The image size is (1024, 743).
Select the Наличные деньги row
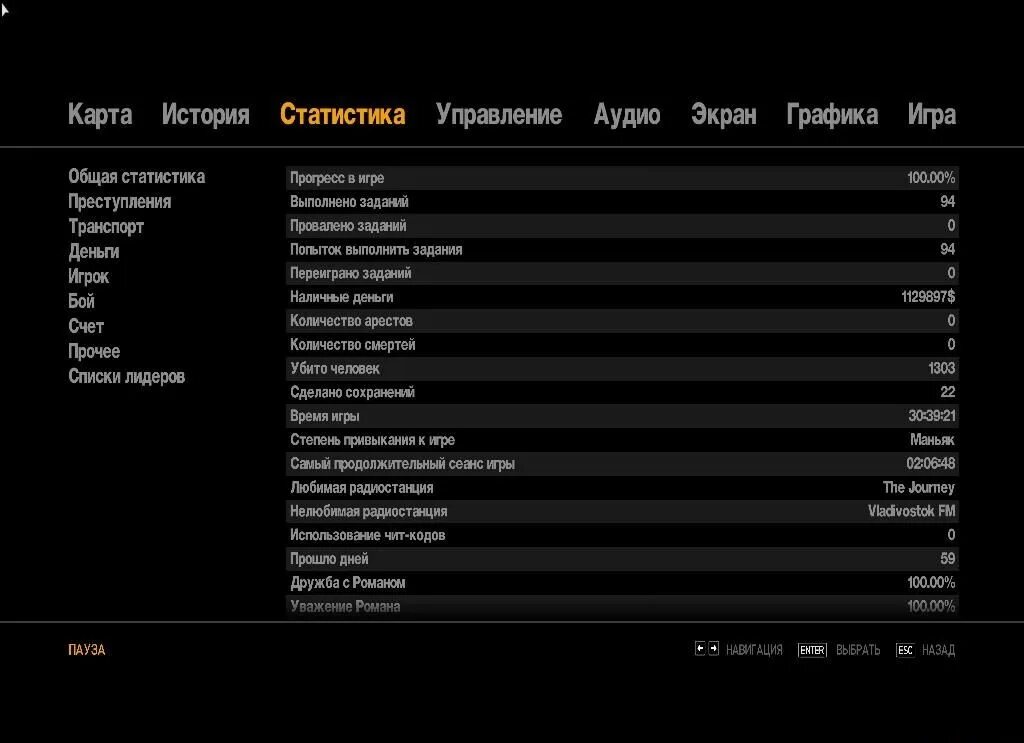pos(622,297)
